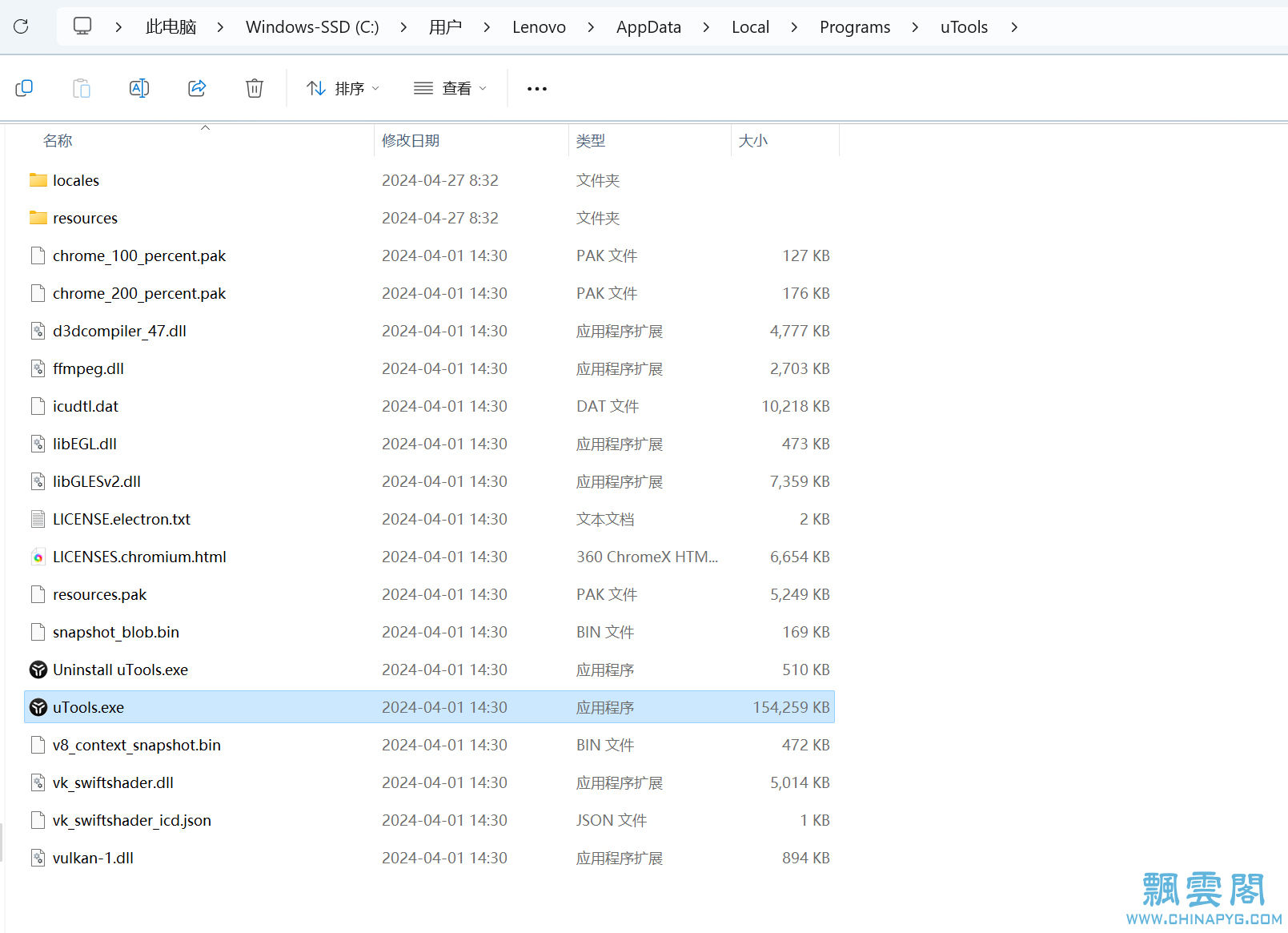The image size is (1288, 933).
Task: Click the rename toolbar icon
Action: (139, 88)
